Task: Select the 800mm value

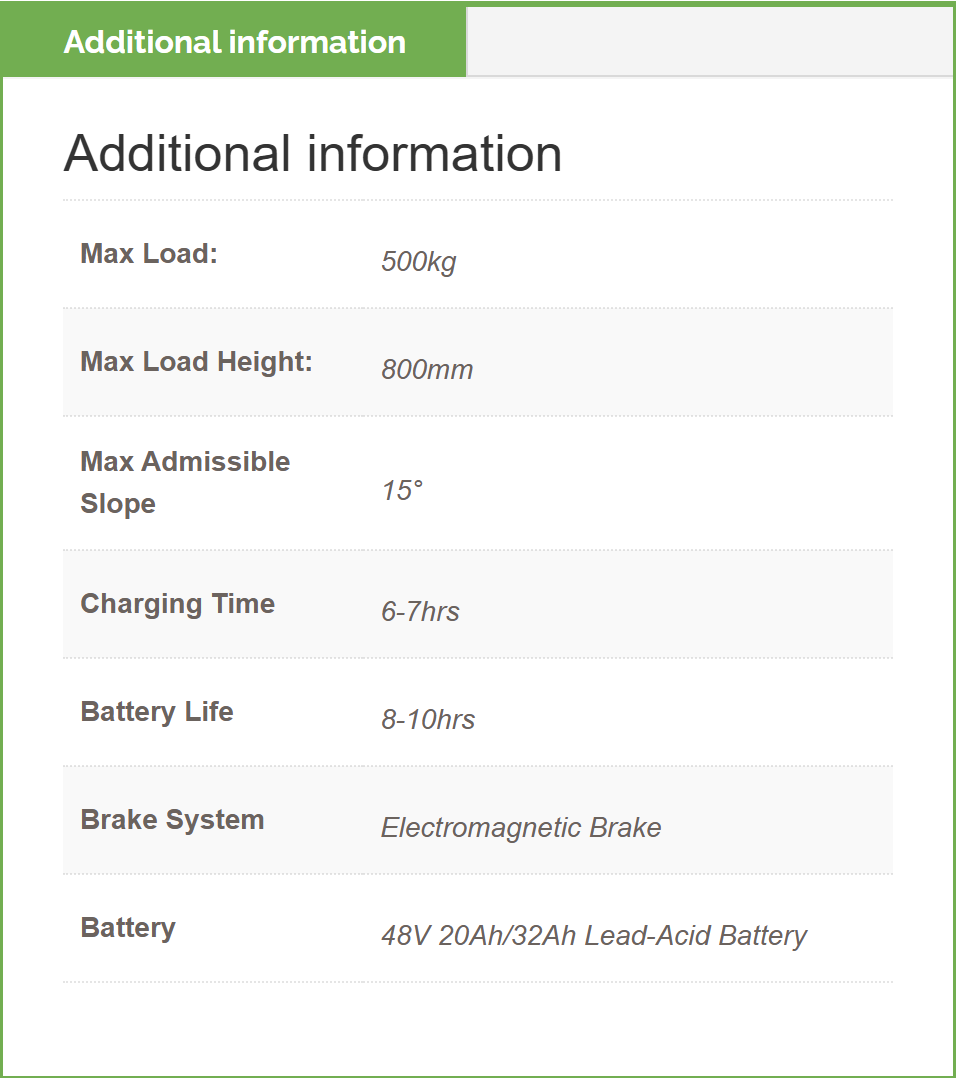Action: click(x=427, y=370)
